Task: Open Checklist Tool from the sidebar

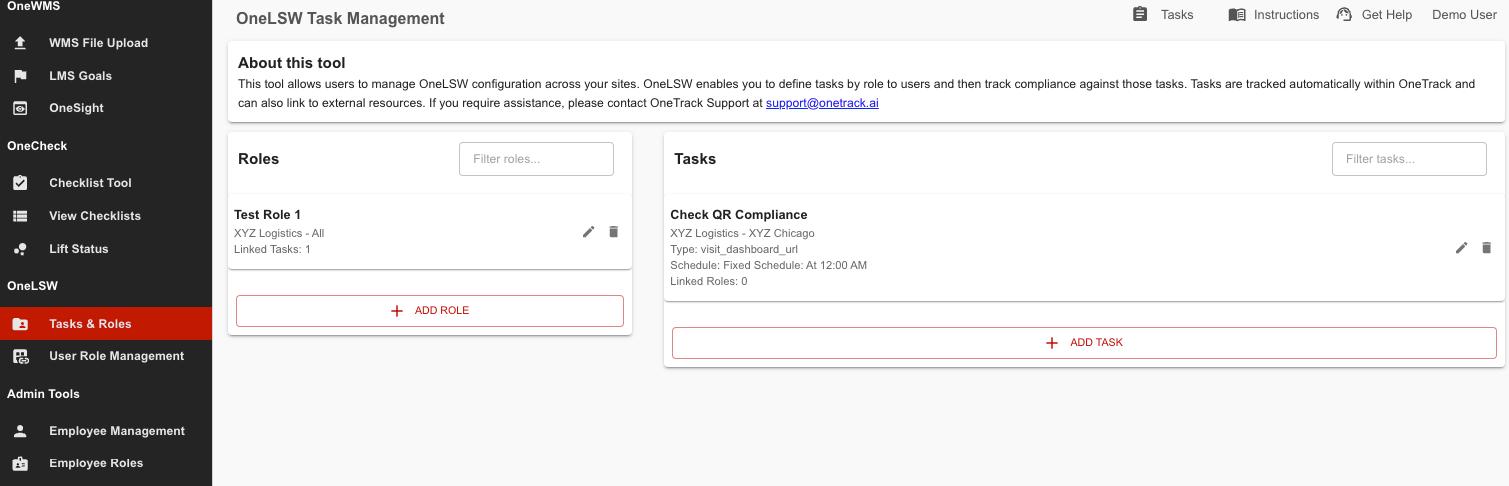Action: point(90,183)
